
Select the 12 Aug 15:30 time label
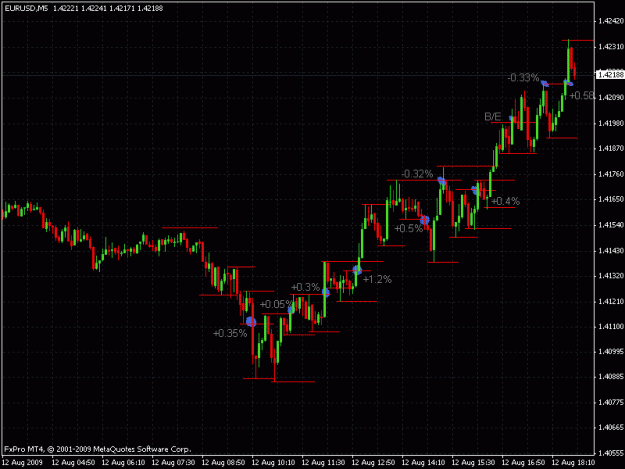pyautogui.click(x=473, y=463)
